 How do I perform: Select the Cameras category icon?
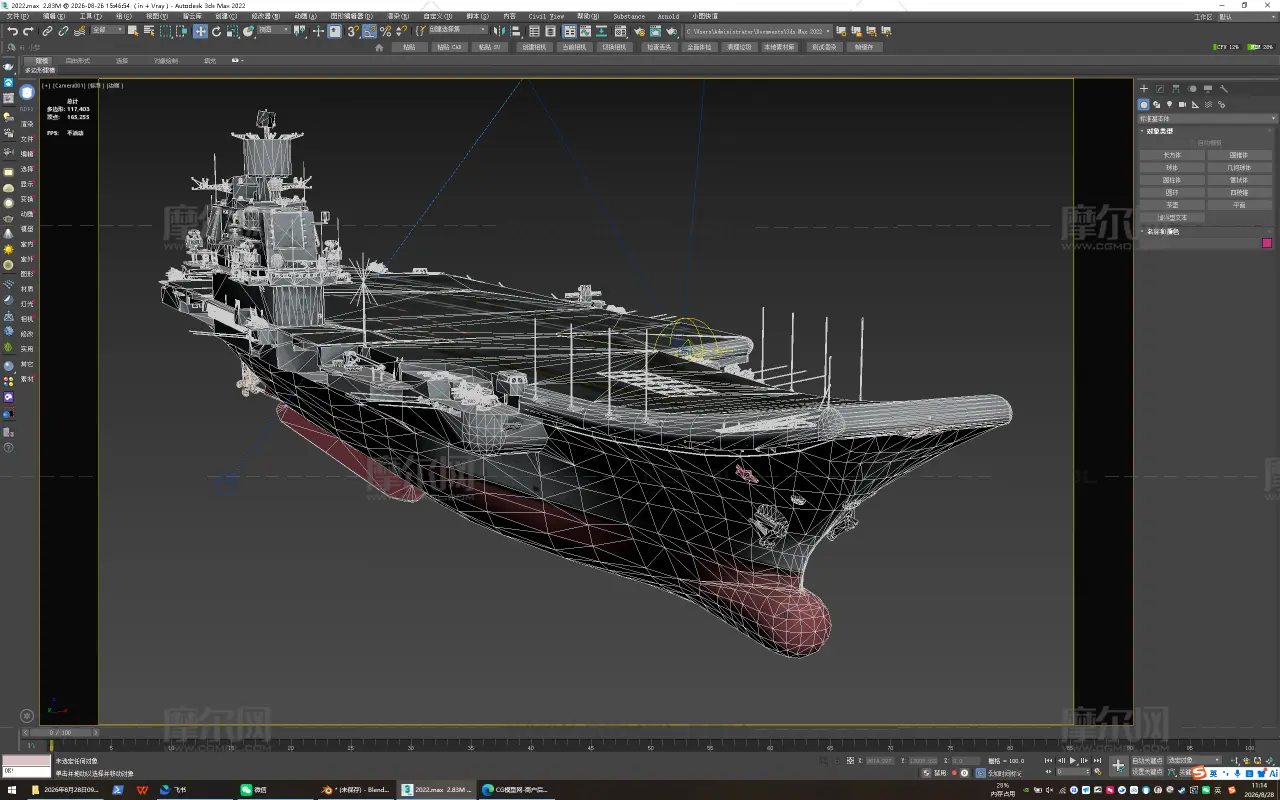pyautogui.click(x=1183, y=104)
